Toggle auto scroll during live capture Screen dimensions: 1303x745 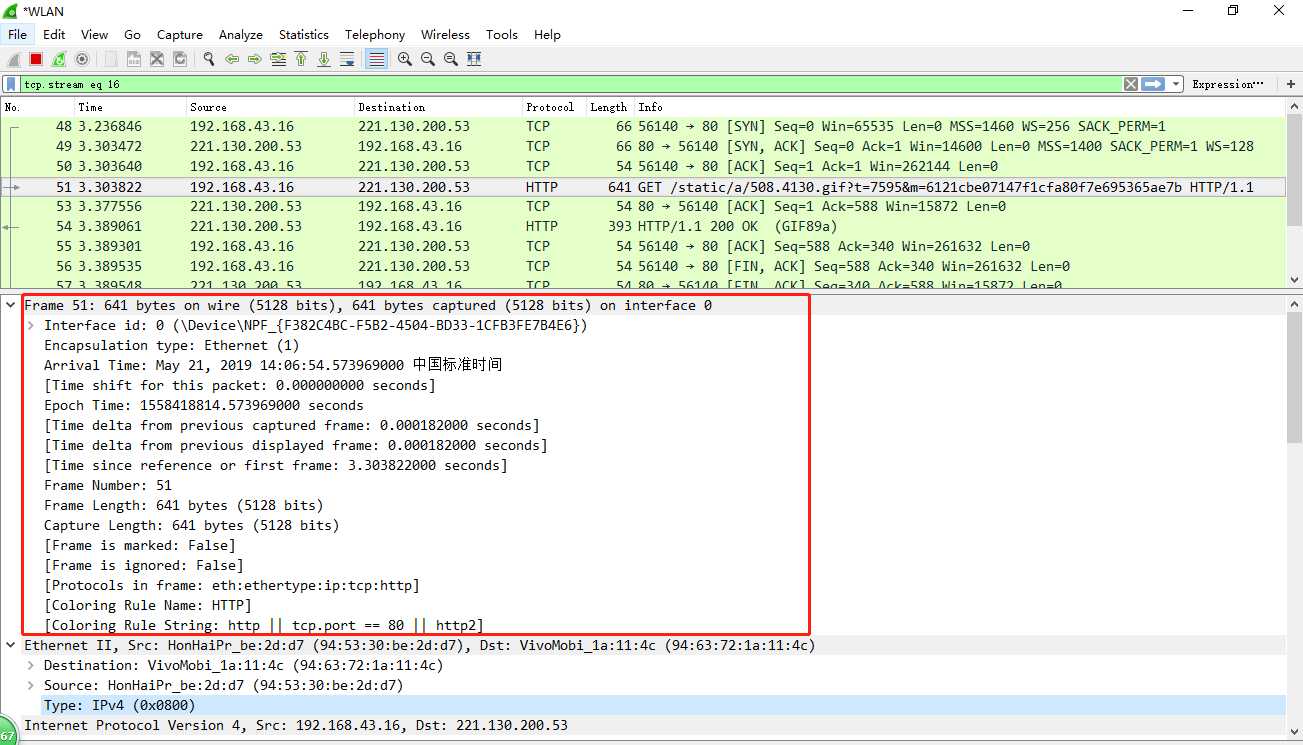tap(347, 59)
